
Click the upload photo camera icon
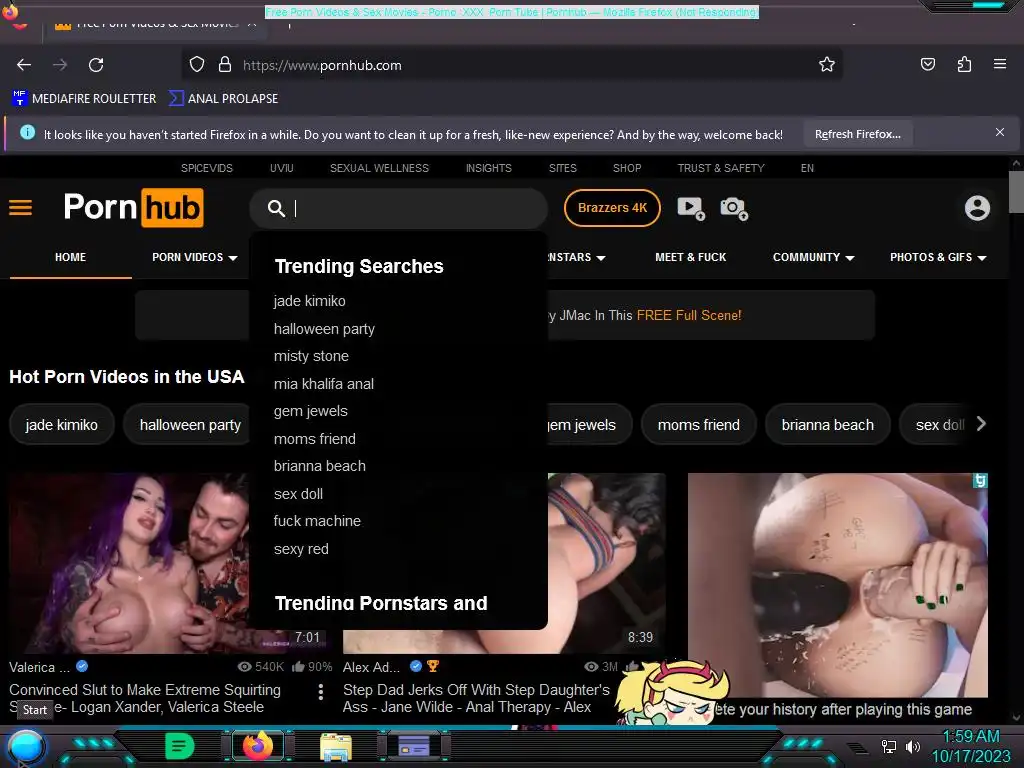[734, 208]
